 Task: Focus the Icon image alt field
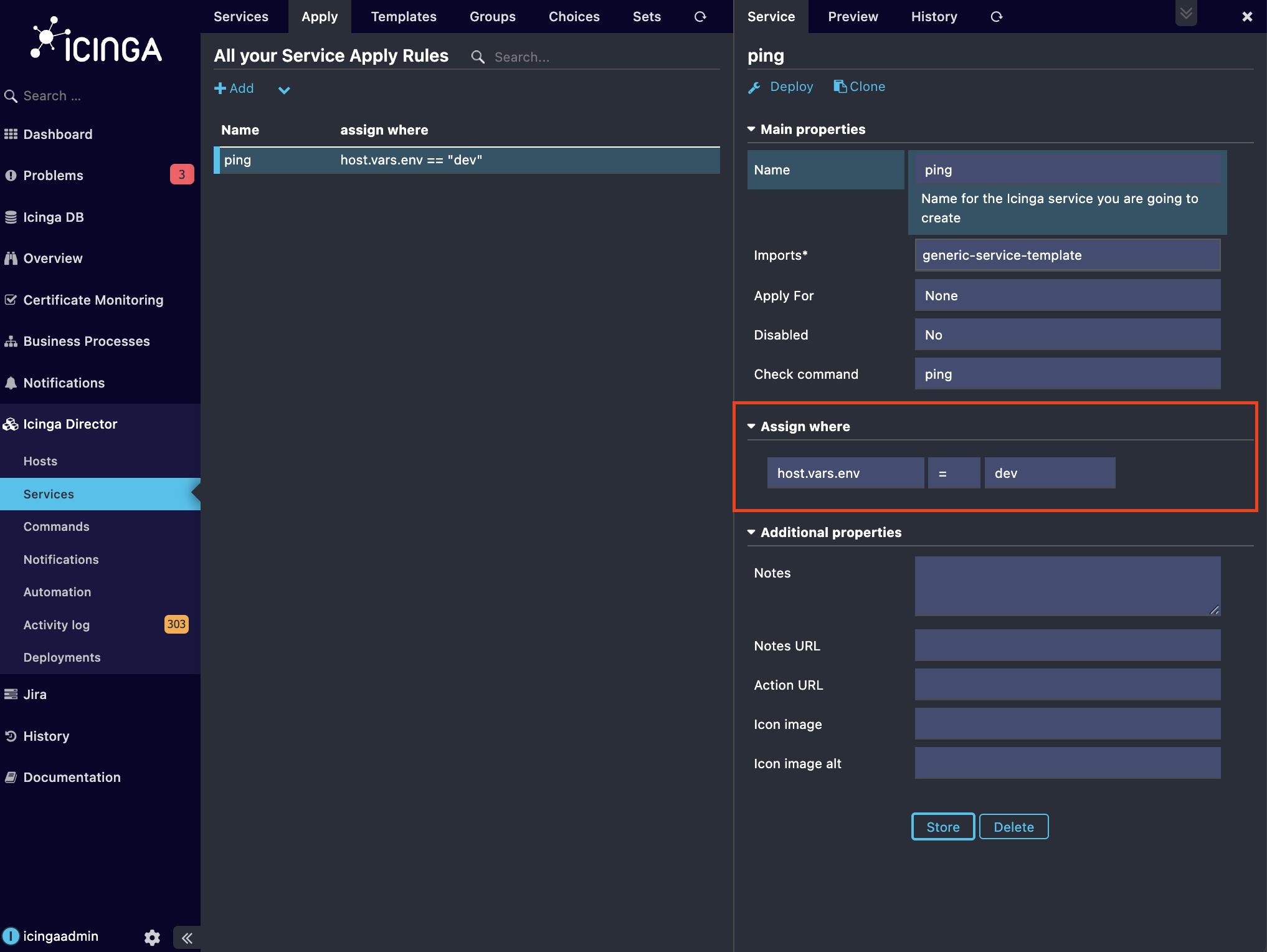coord(1068,763)
